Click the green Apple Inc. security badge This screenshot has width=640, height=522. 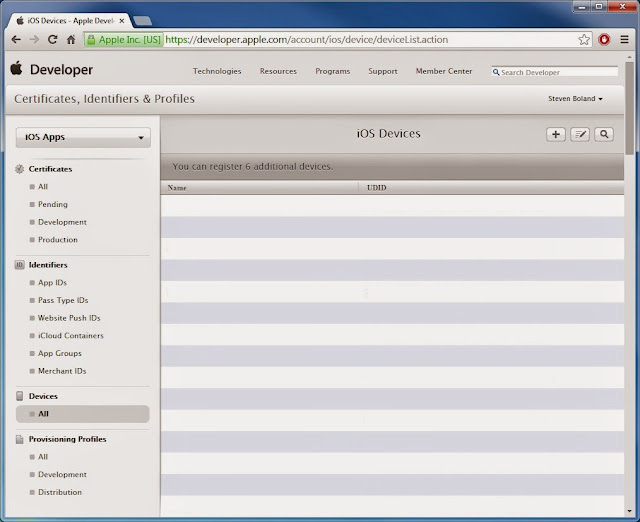(124, 40)
